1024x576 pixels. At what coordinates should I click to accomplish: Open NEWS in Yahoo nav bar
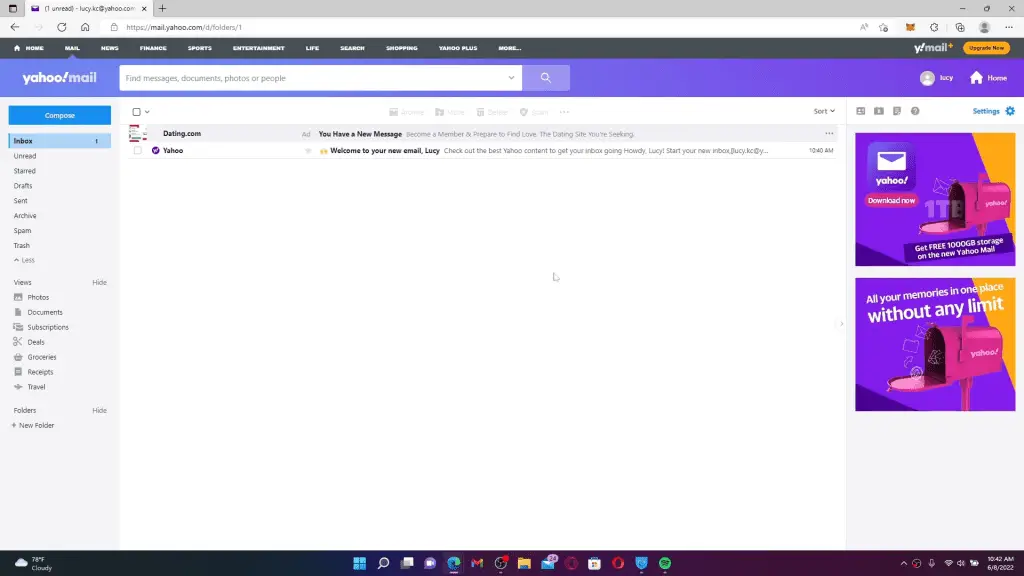point(110,48)
